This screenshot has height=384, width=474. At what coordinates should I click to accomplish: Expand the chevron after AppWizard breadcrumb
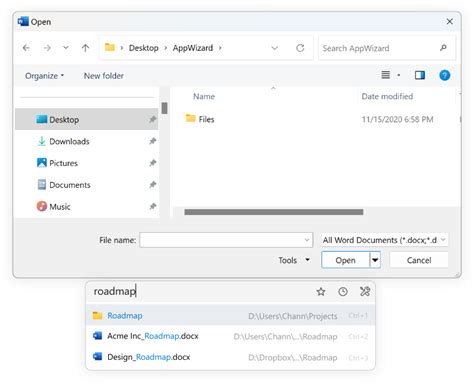click(x=220, y=48)
